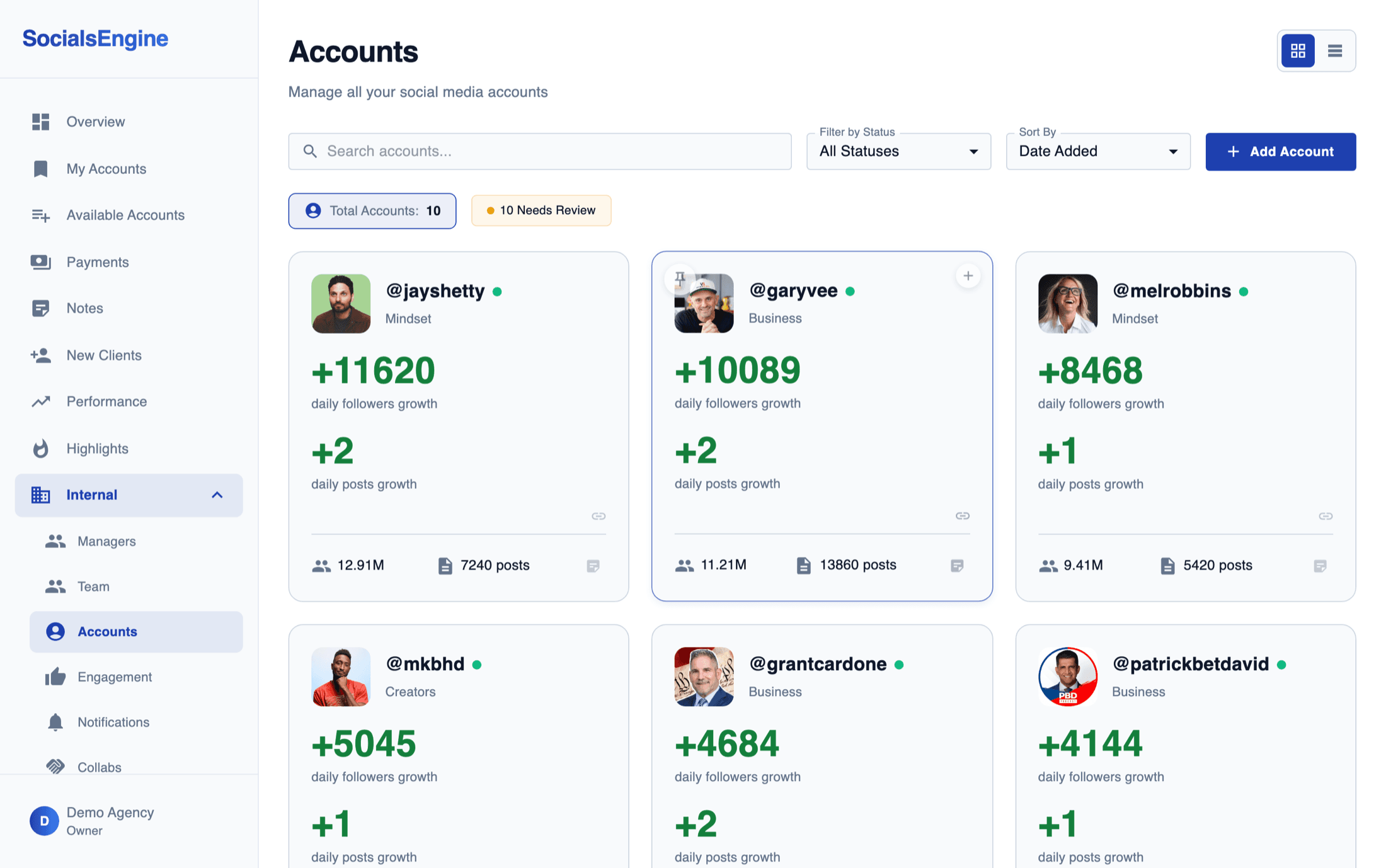Open My Accounts in the sidebar
Screen dimensions: 1386x868
coord(129,169)
